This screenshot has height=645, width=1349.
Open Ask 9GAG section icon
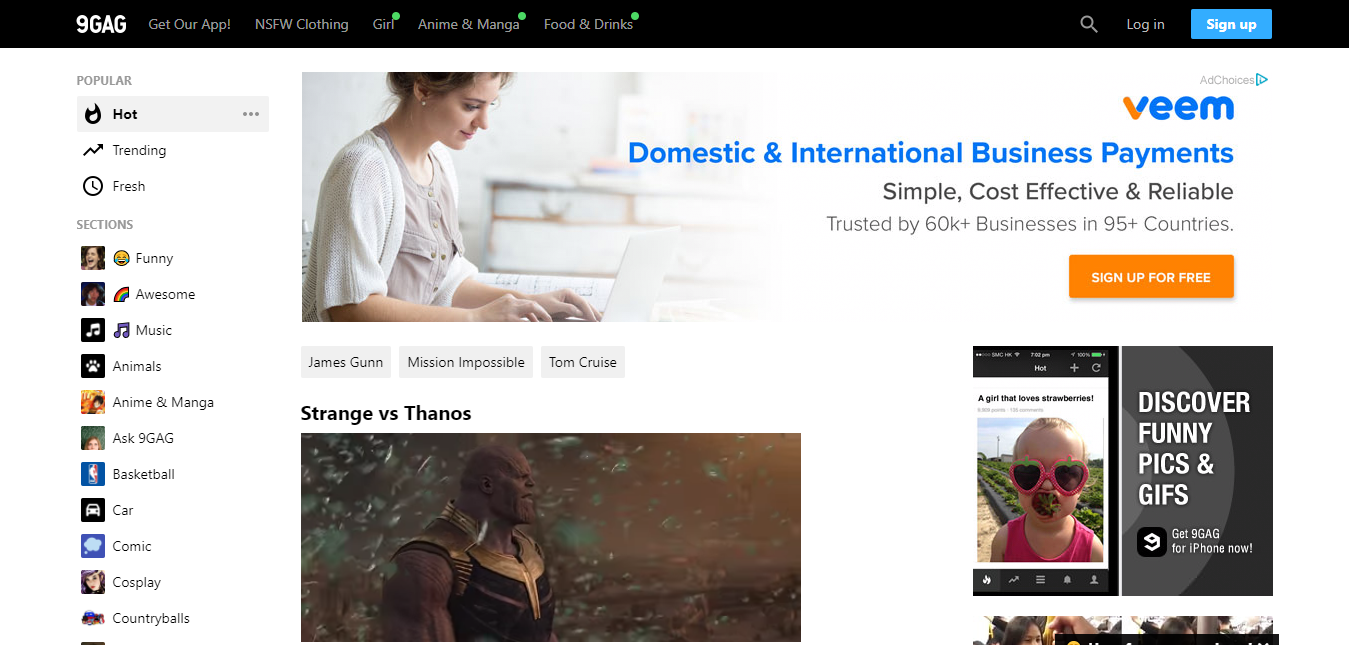coord(93,438)
